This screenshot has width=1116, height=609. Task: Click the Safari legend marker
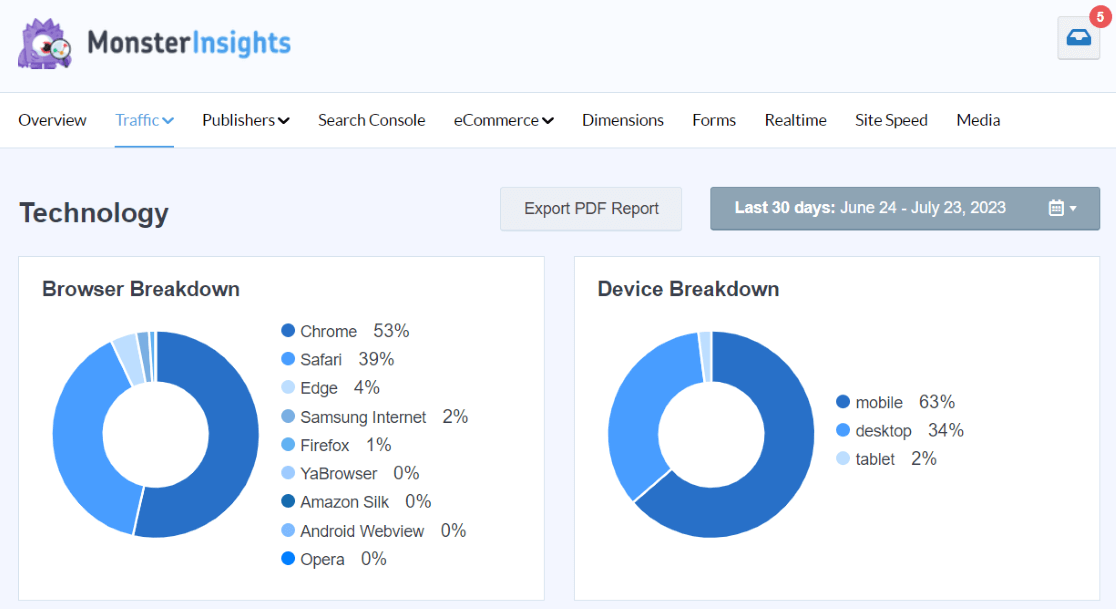point(288,359)
